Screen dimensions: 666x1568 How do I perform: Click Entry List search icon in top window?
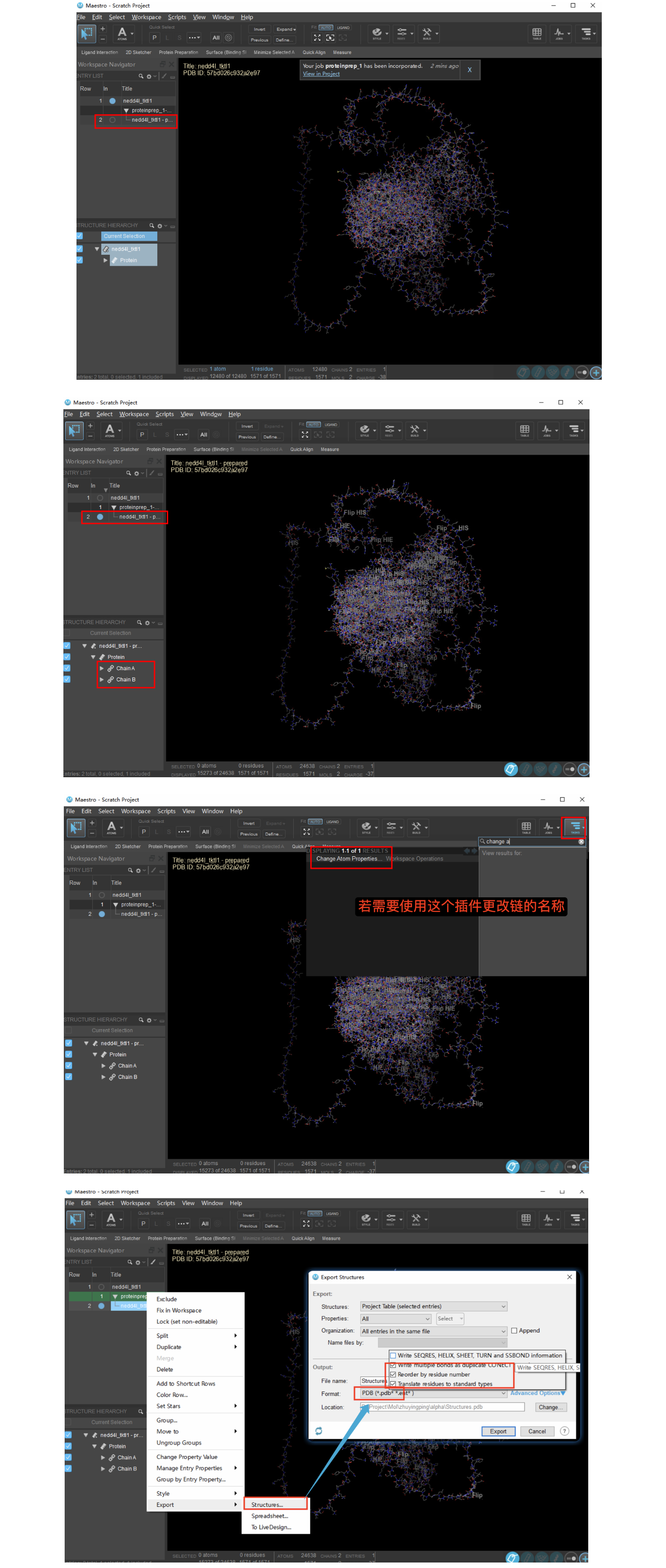point(141,76)
